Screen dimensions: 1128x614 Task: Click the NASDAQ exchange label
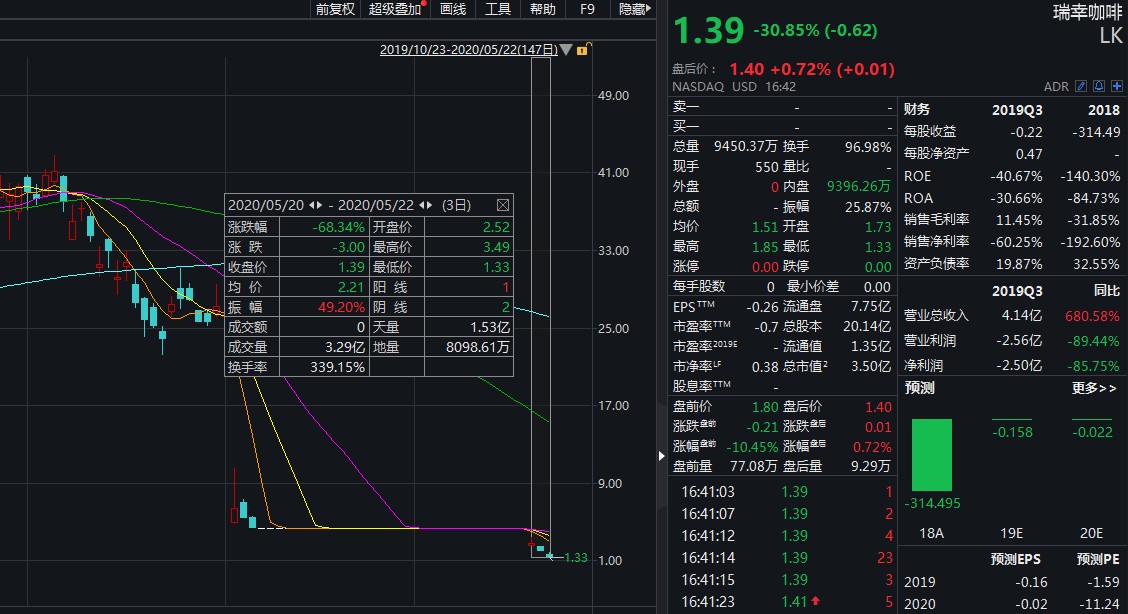coord(698,86)
